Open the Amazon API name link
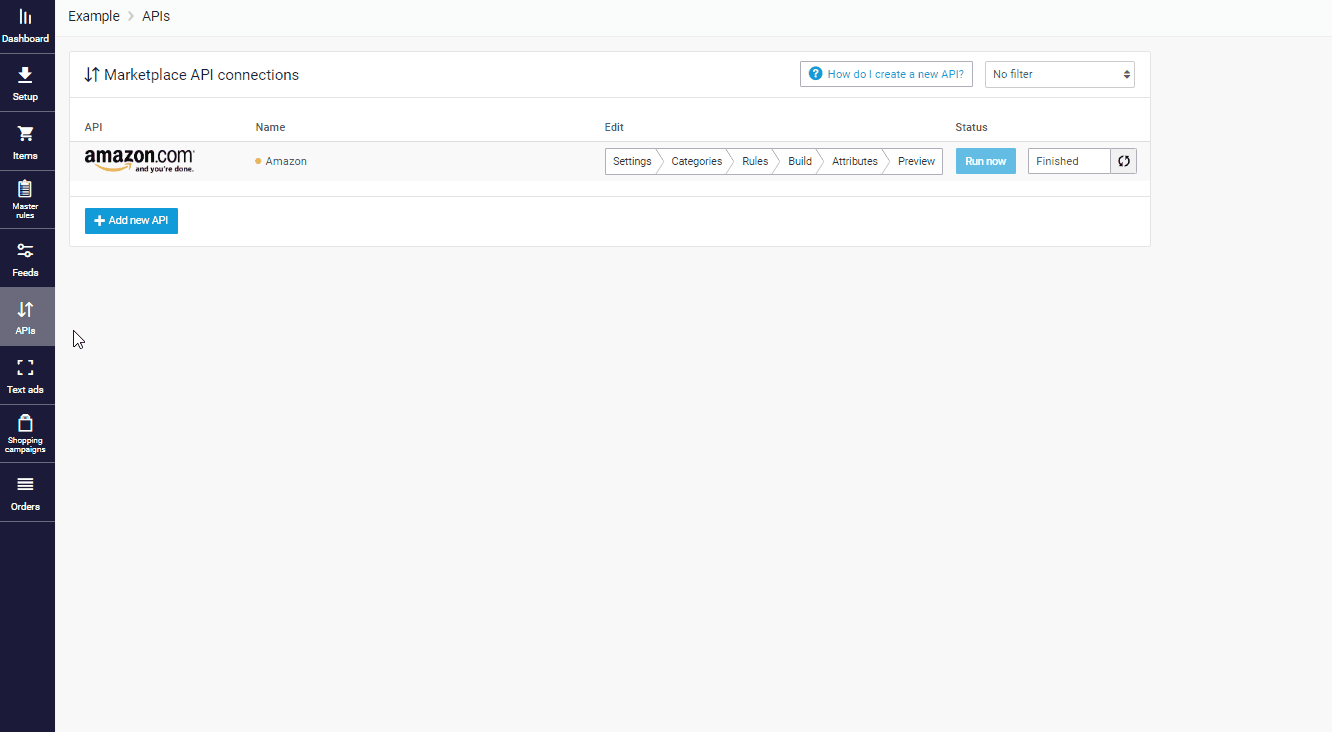1332x732 pixels. pyautogui.click(x=286, y=161)
